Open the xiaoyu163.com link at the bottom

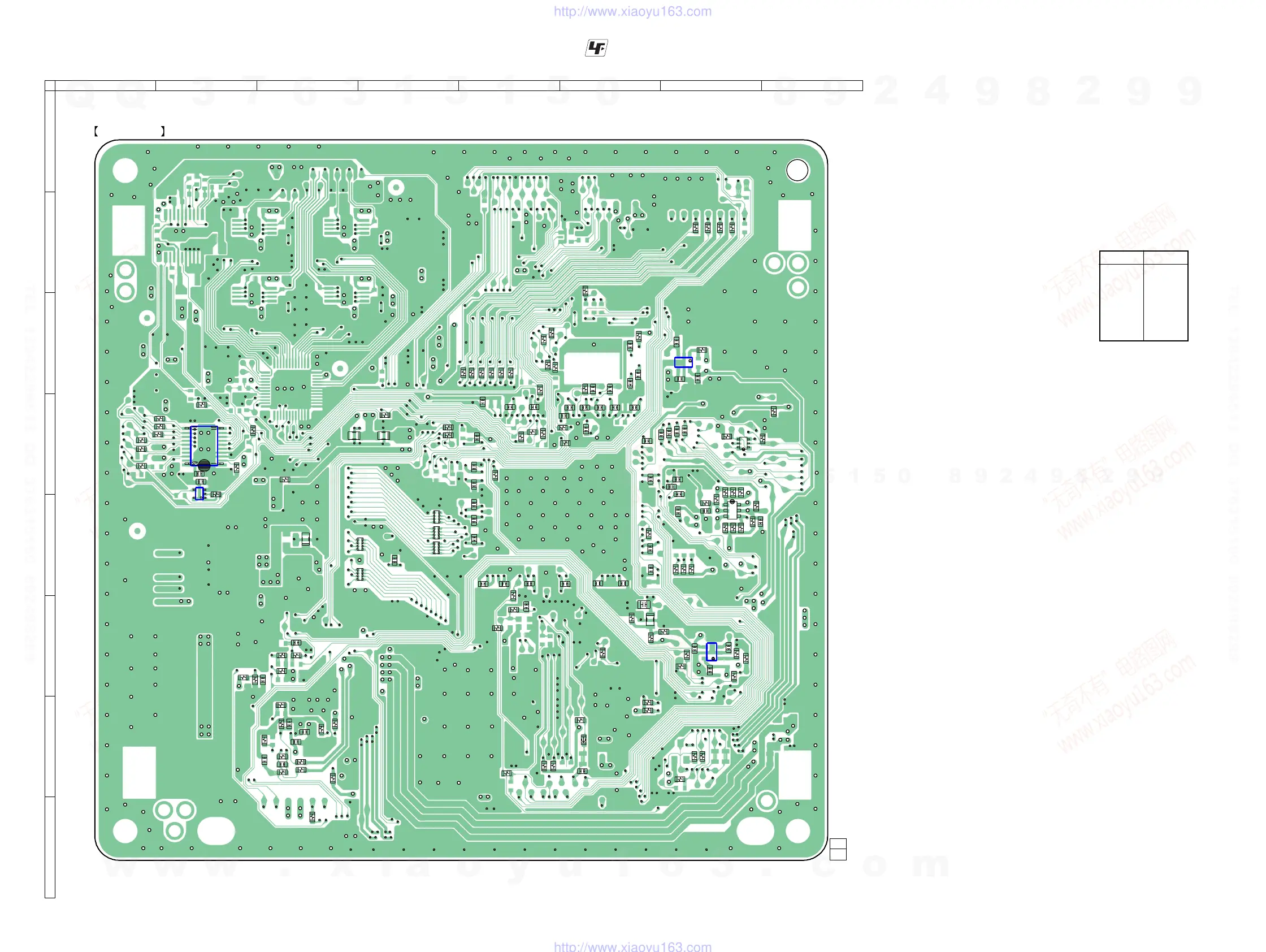(x=632, y=946)
